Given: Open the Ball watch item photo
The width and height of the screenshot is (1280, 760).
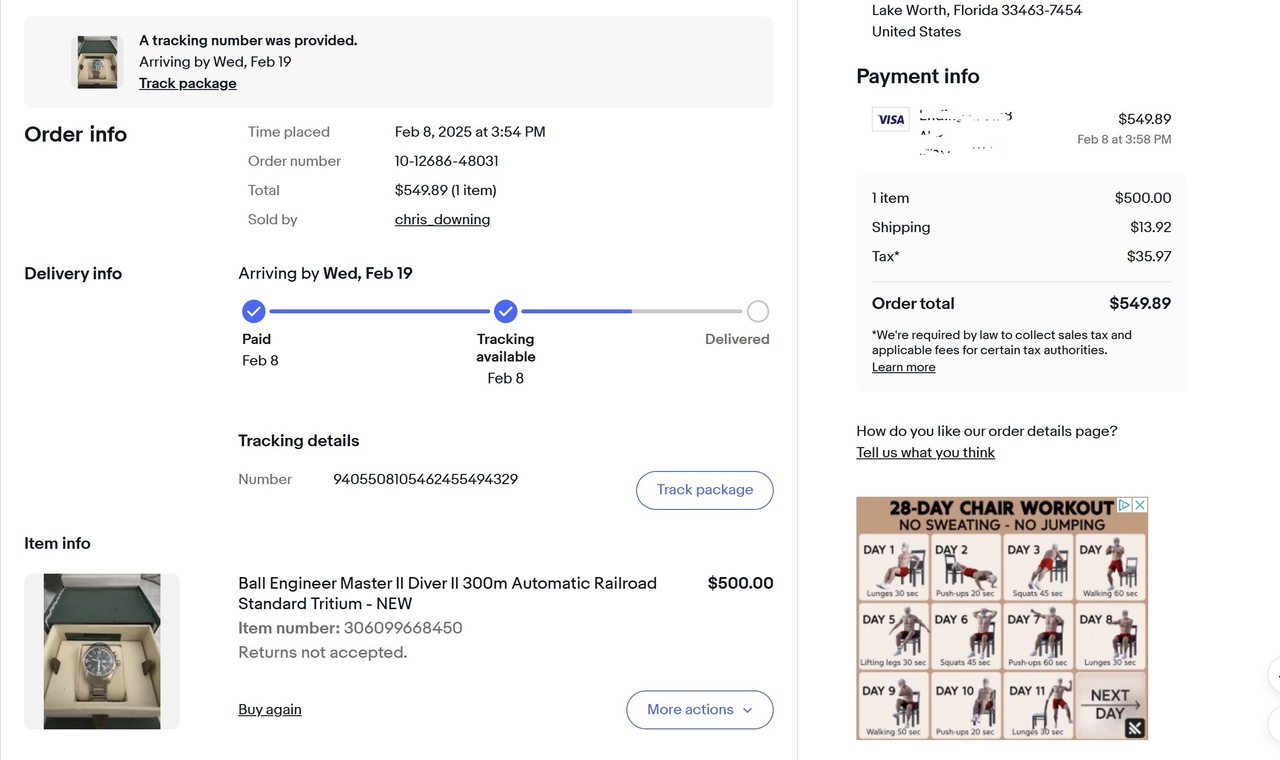Looking at the screenshot, I should tap(102, 651).
